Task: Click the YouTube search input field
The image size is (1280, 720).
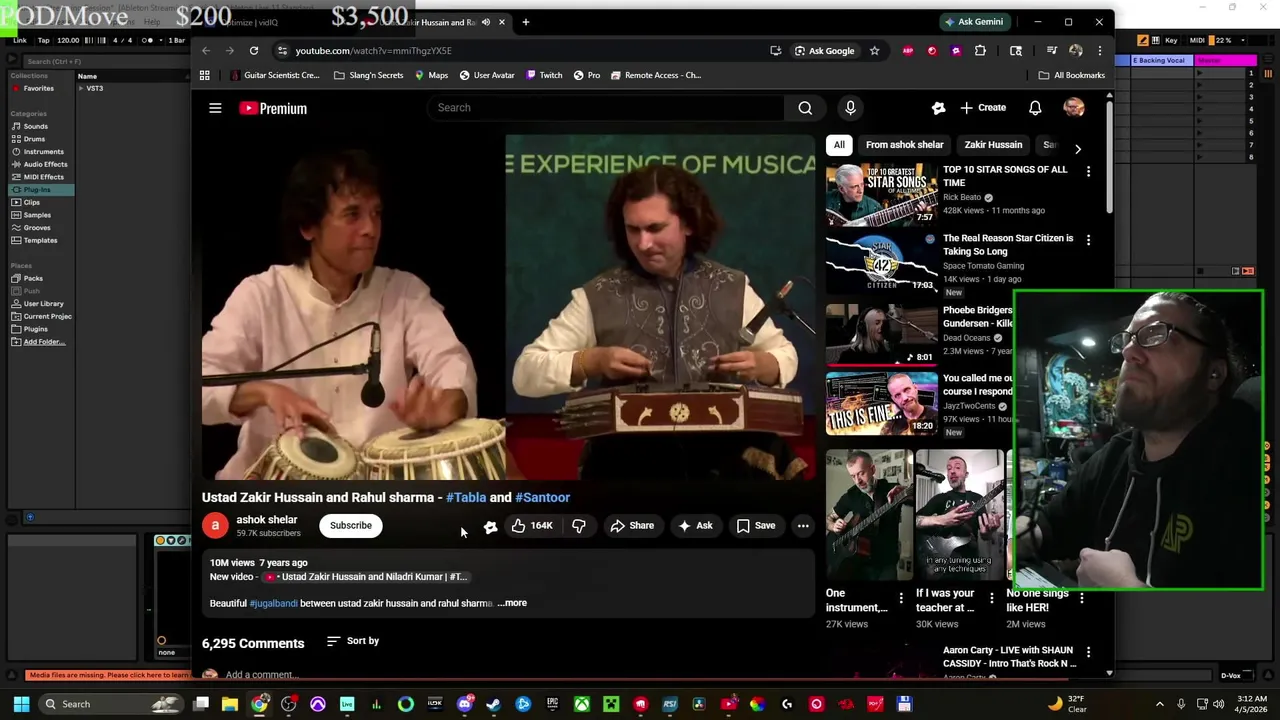Action: [x=607, y=108]
